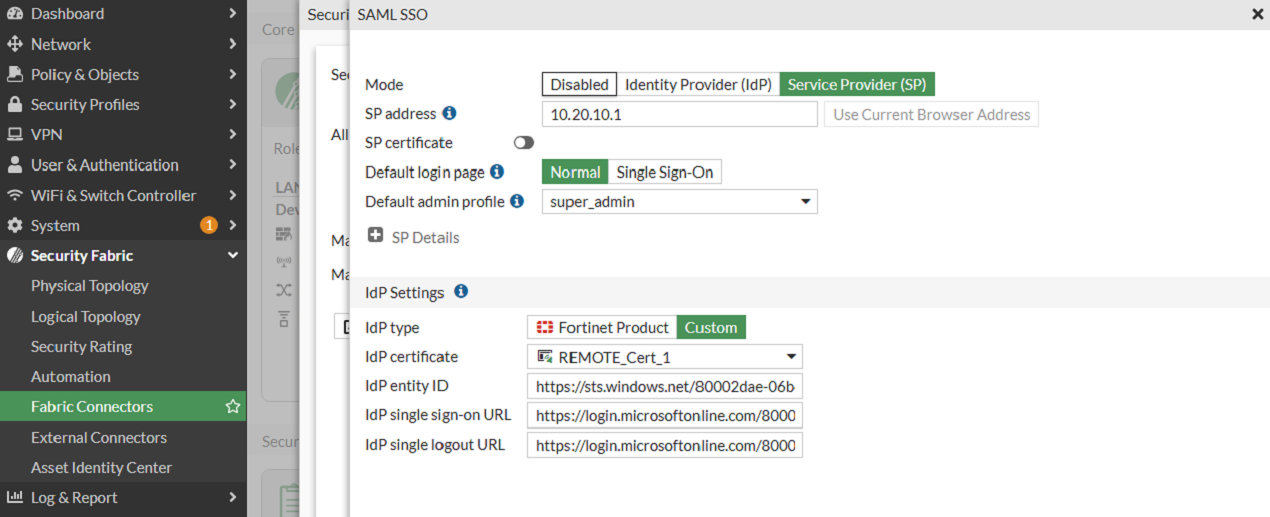Open the User & Authentication menu

point(123,165)
